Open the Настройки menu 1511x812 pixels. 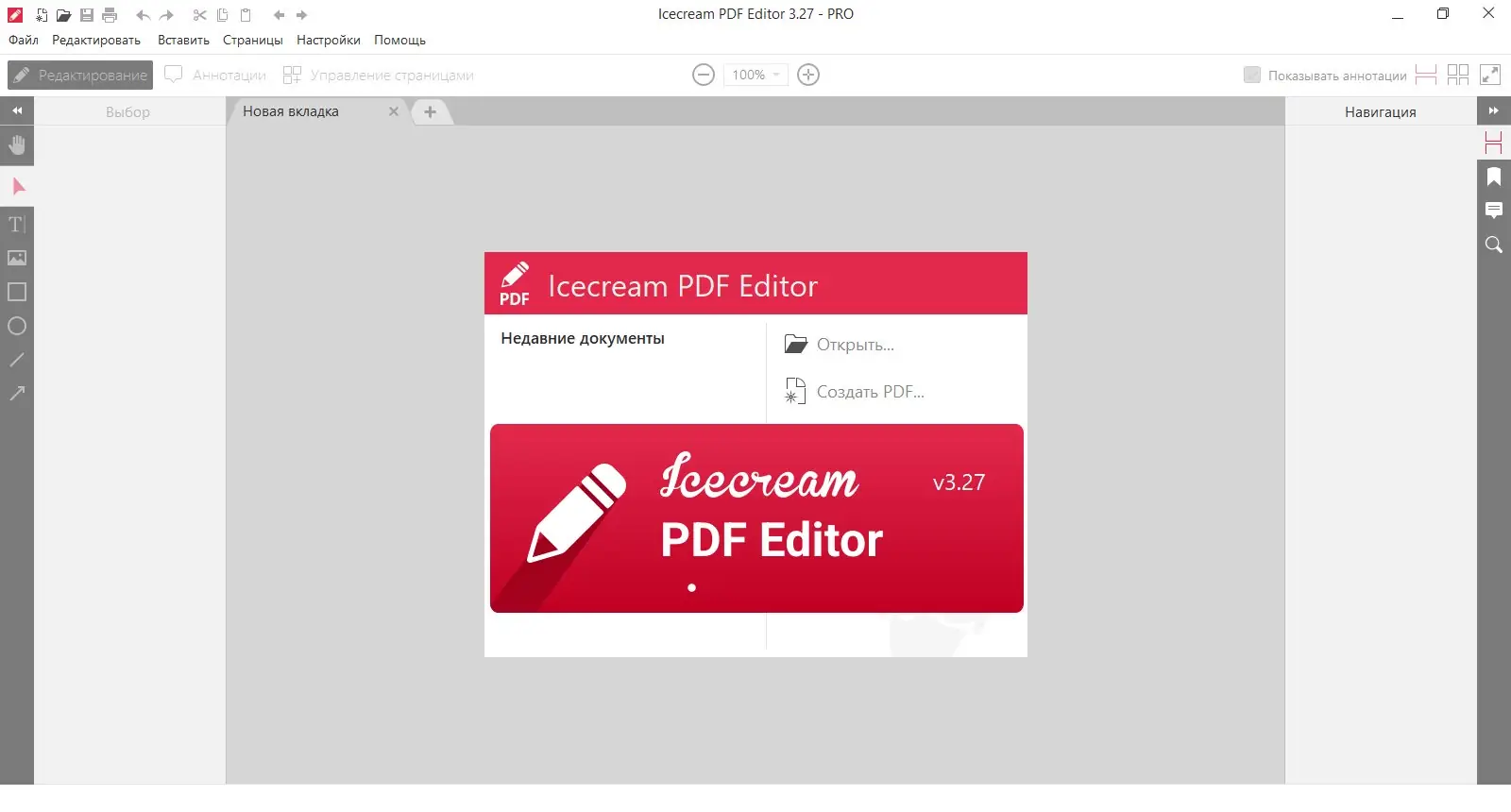[x=329, y=40]
